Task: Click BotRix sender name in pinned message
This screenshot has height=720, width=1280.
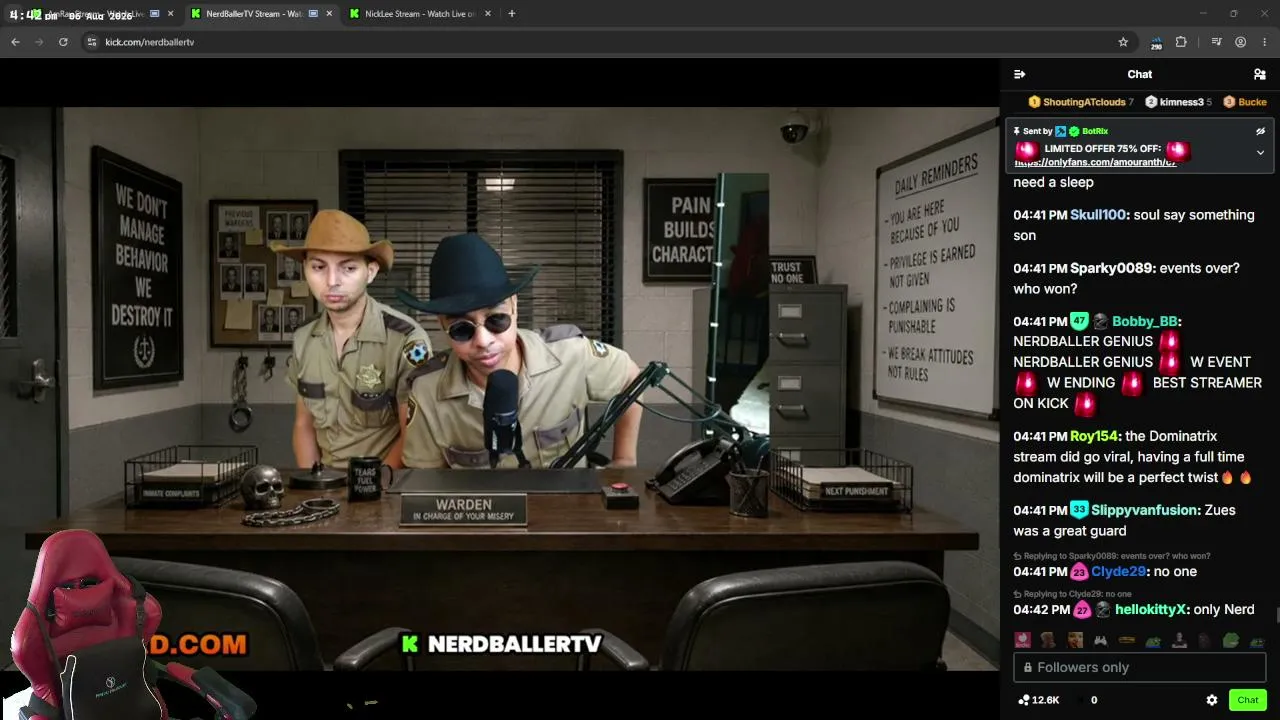Action: click(x=1095, y=131)
